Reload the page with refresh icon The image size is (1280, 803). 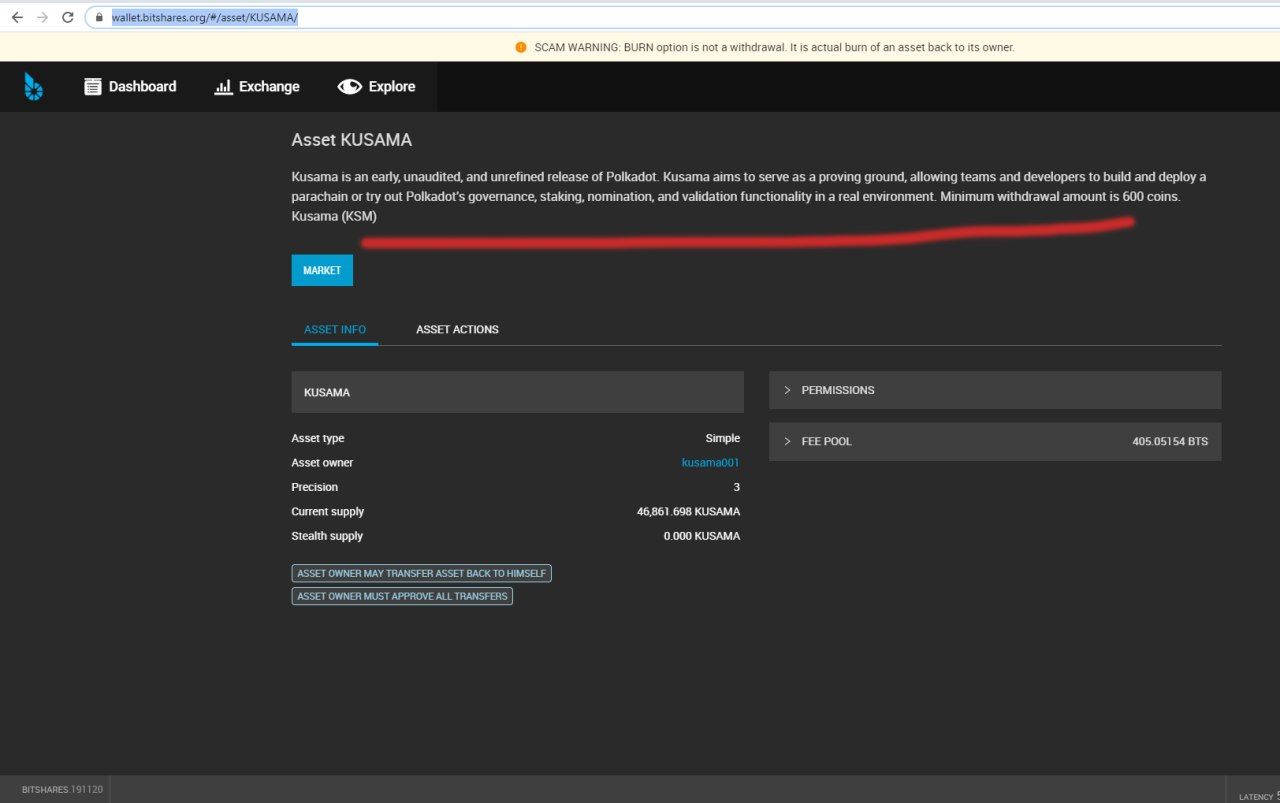point(68,18)
